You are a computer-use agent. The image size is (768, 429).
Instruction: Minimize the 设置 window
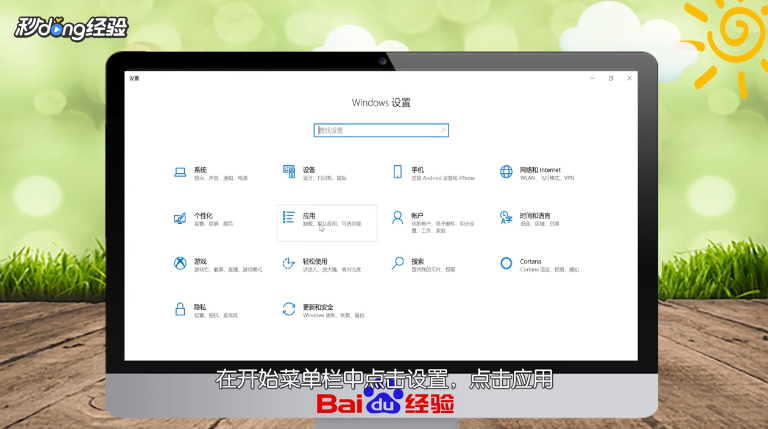(592, 78)
